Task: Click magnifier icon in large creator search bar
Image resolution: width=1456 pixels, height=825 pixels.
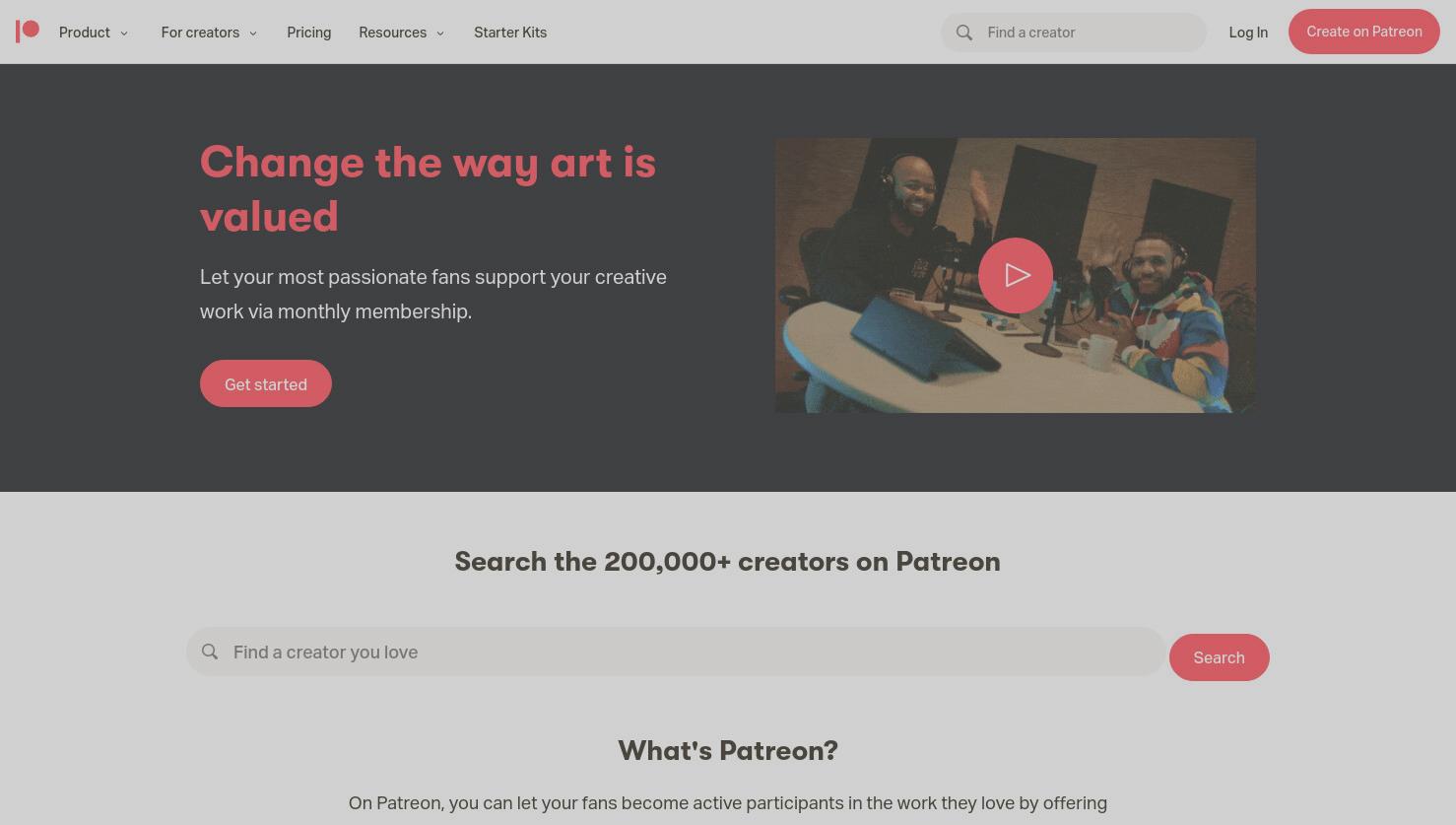Action: (210, 652)
